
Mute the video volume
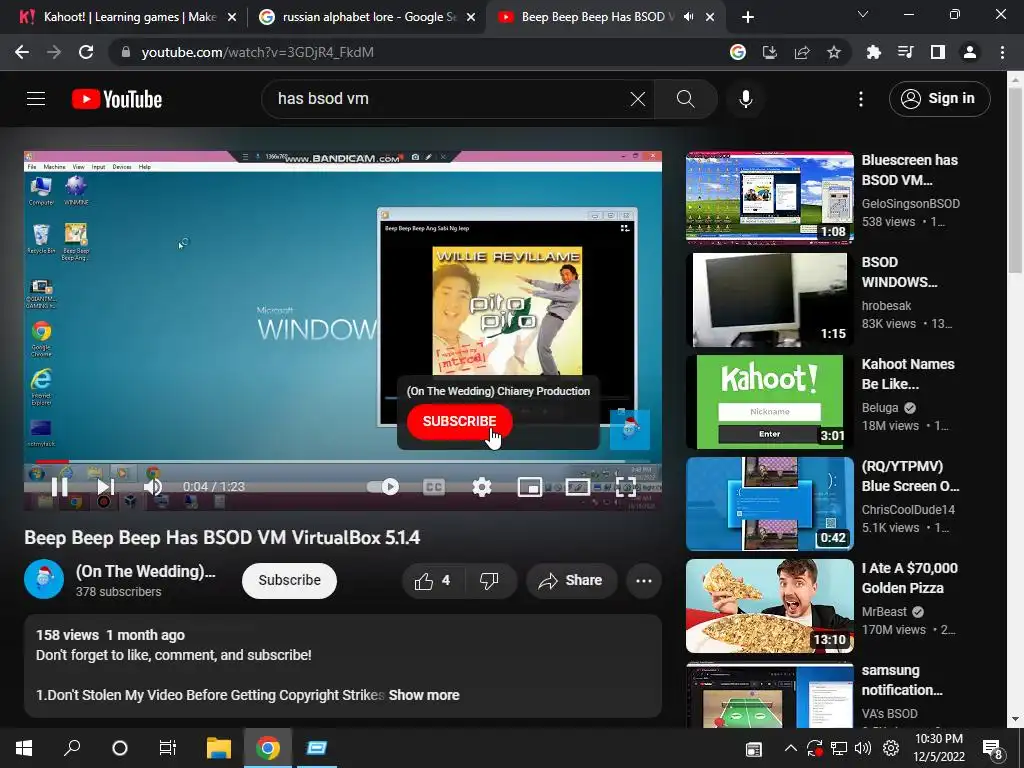point(153,487)
